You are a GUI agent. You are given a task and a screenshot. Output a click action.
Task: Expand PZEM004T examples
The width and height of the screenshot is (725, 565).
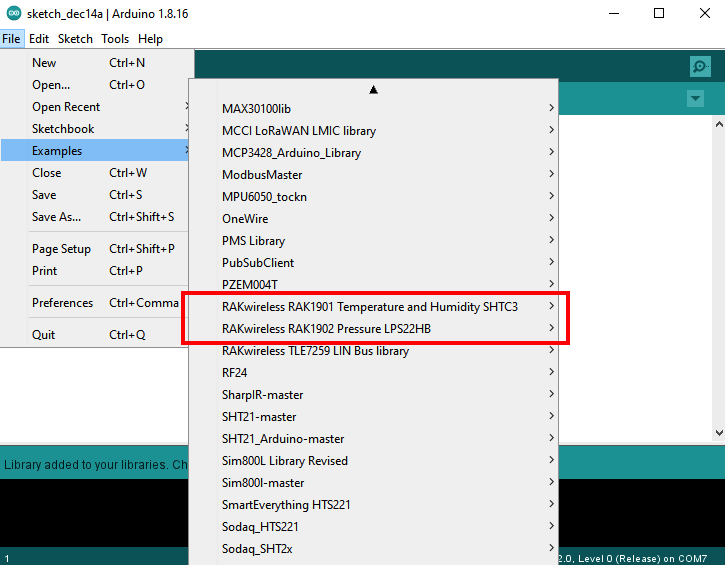click(374, 284)
